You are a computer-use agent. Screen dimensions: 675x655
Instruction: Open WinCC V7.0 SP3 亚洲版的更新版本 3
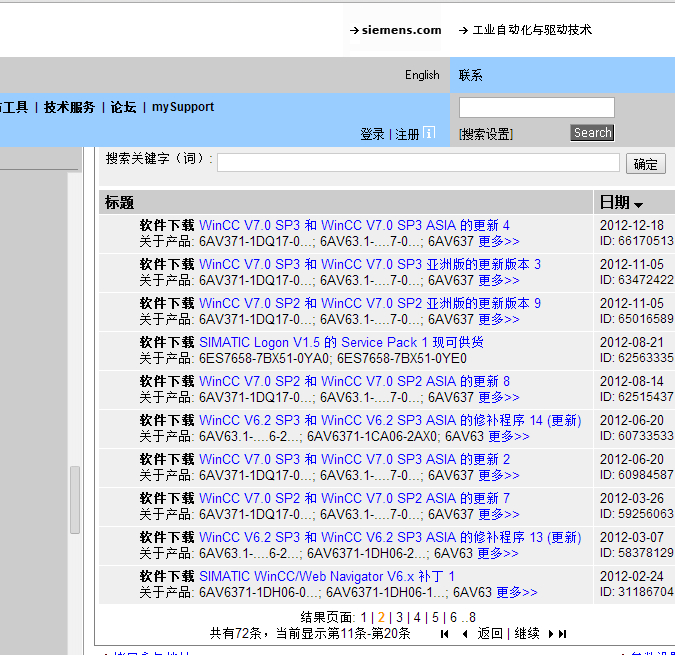(x=370, y=264)
